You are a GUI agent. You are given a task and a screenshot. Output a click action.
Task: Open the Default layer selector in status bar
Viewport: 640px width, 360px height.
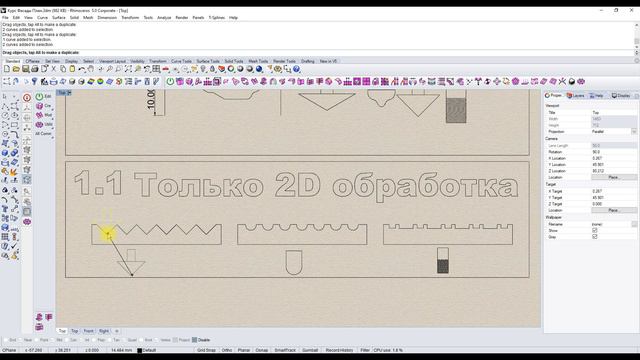tap(149, 350)
